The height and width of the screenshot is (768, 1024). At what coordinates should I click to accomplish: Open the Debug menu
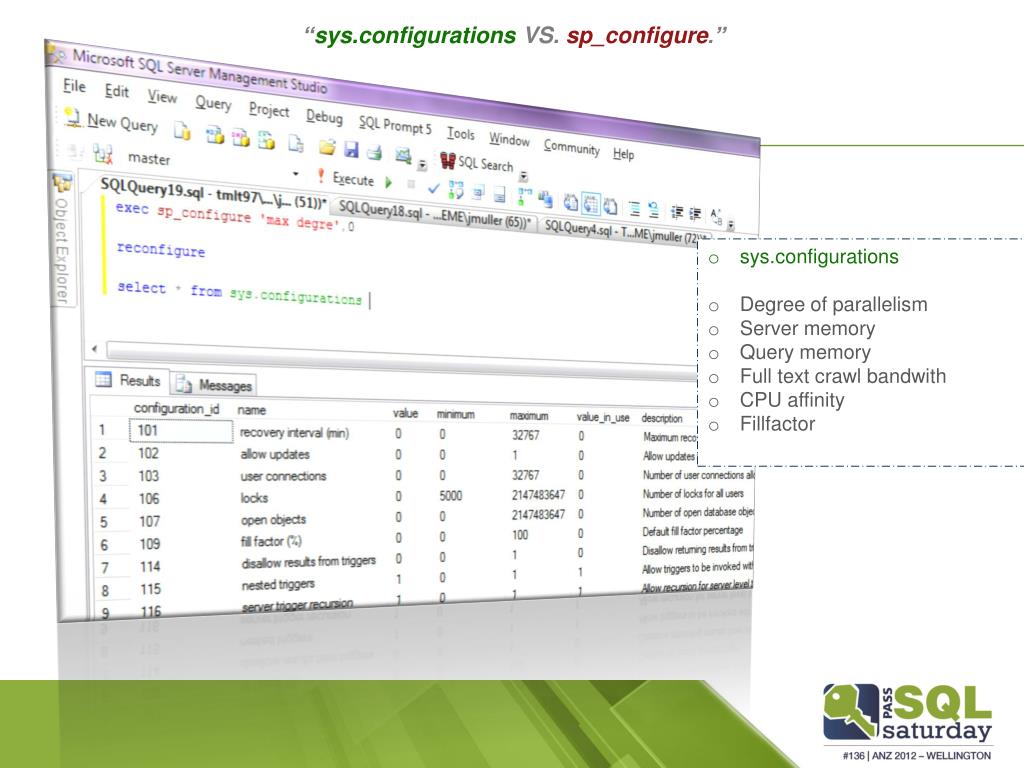(x=324, y=116)
